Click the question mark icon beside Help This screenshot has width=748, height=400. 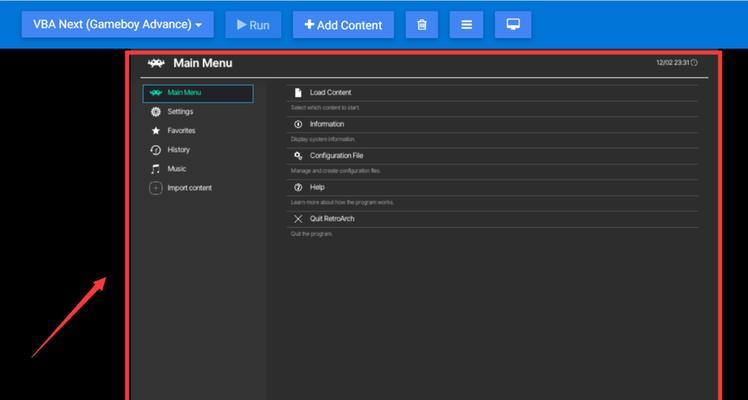tap(298, 187)
